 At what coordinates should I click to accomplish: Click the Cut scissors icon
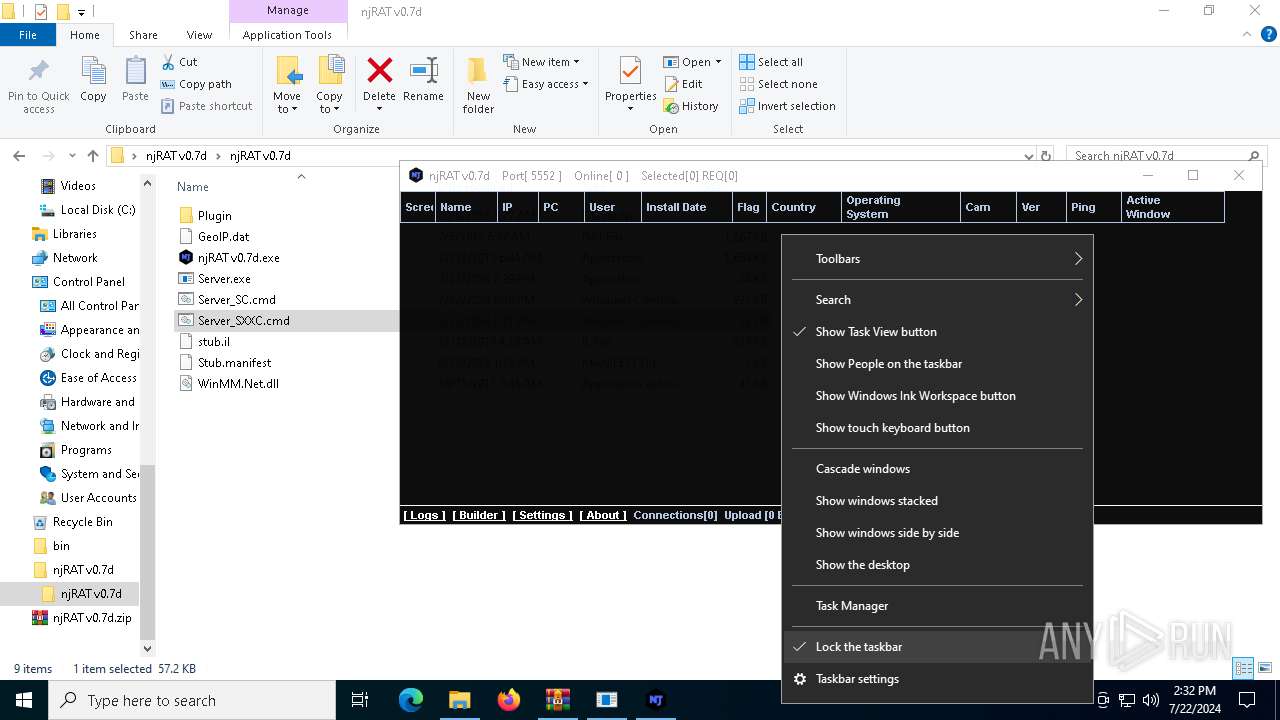[x=168, y=62]
